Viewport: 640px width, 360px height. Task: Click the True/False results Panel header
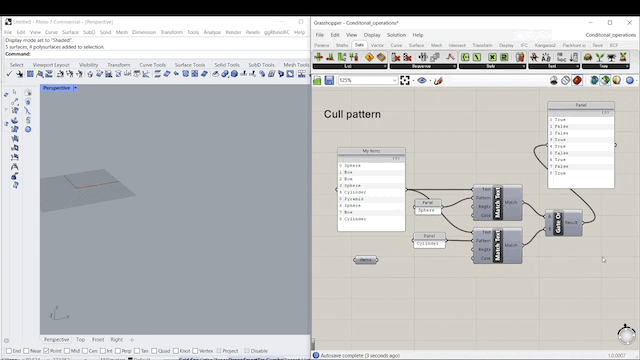(x=581, y=105)
